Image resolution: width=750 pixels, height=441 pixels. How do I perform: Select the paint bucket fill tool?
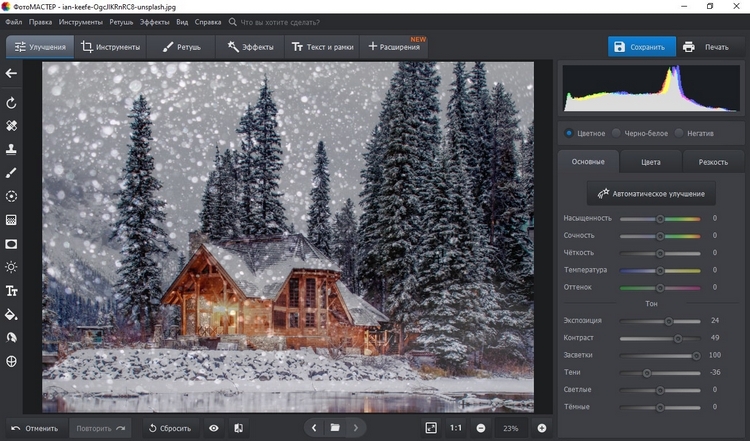(11, 314)
